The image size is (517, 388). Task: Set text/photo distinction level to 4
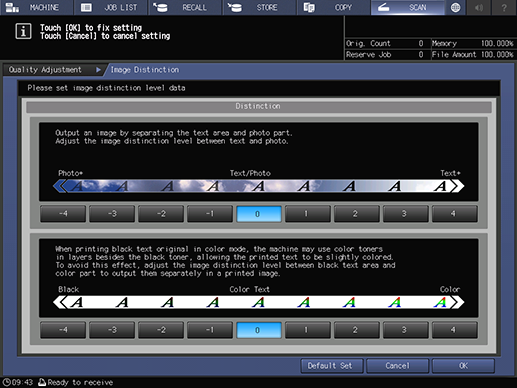click(455, 214)
